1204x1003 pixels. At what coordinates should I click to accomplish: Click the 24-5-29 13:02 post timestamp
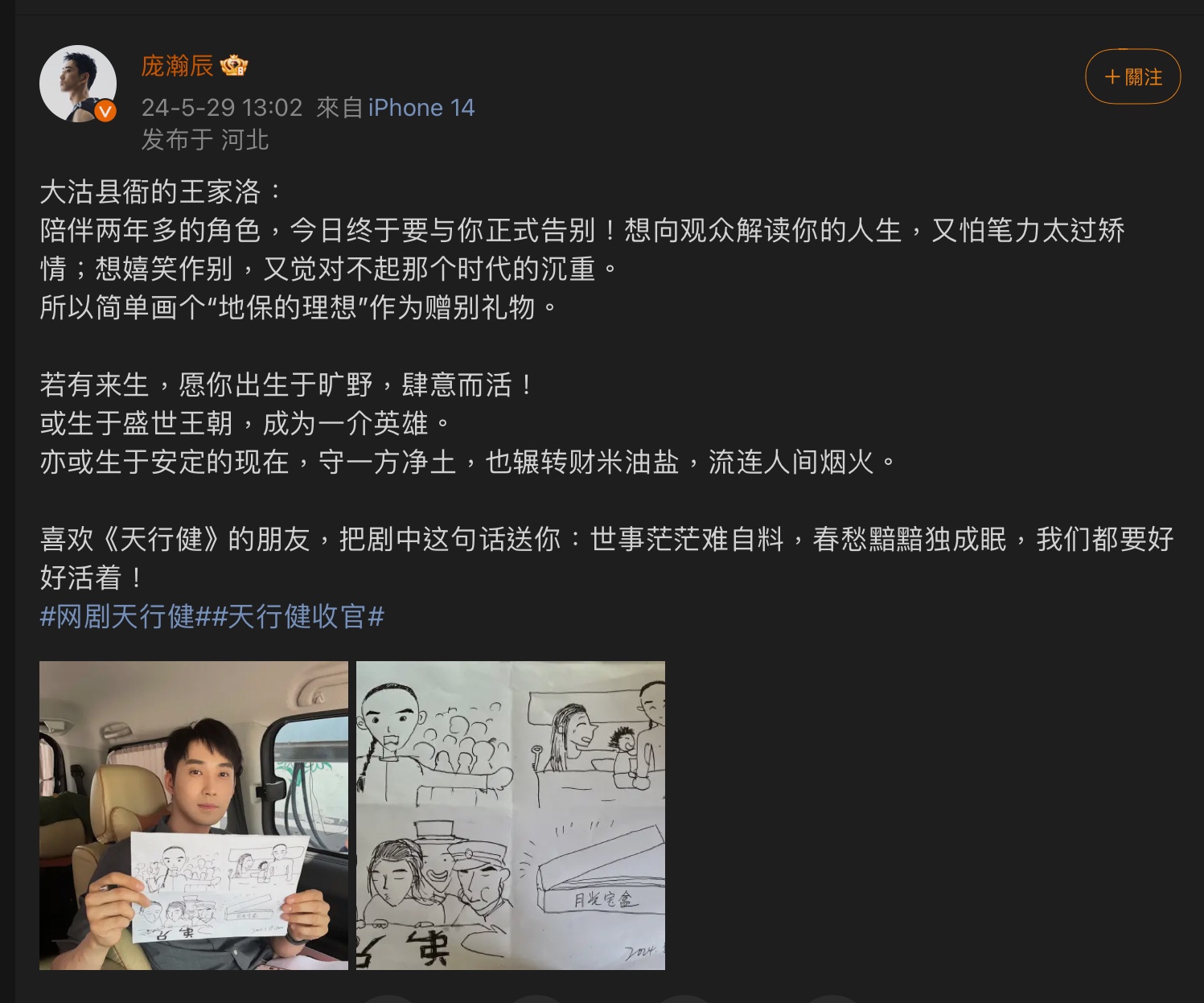click(x=222, y=108)
